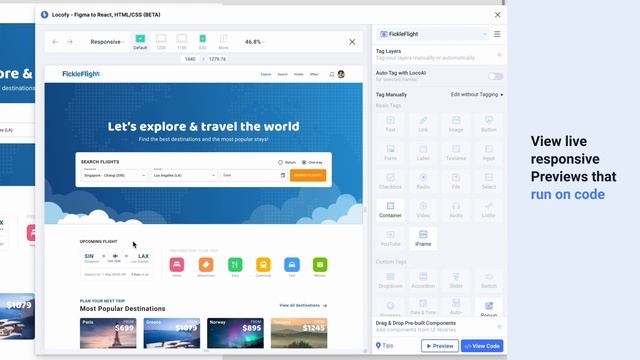Open the Paris $699 destination card

(x=108, y=333)
